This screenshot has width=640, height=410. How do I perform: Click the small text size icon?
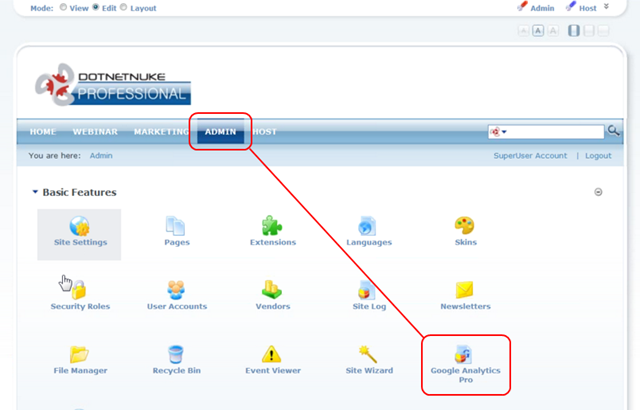coord(523,31)
